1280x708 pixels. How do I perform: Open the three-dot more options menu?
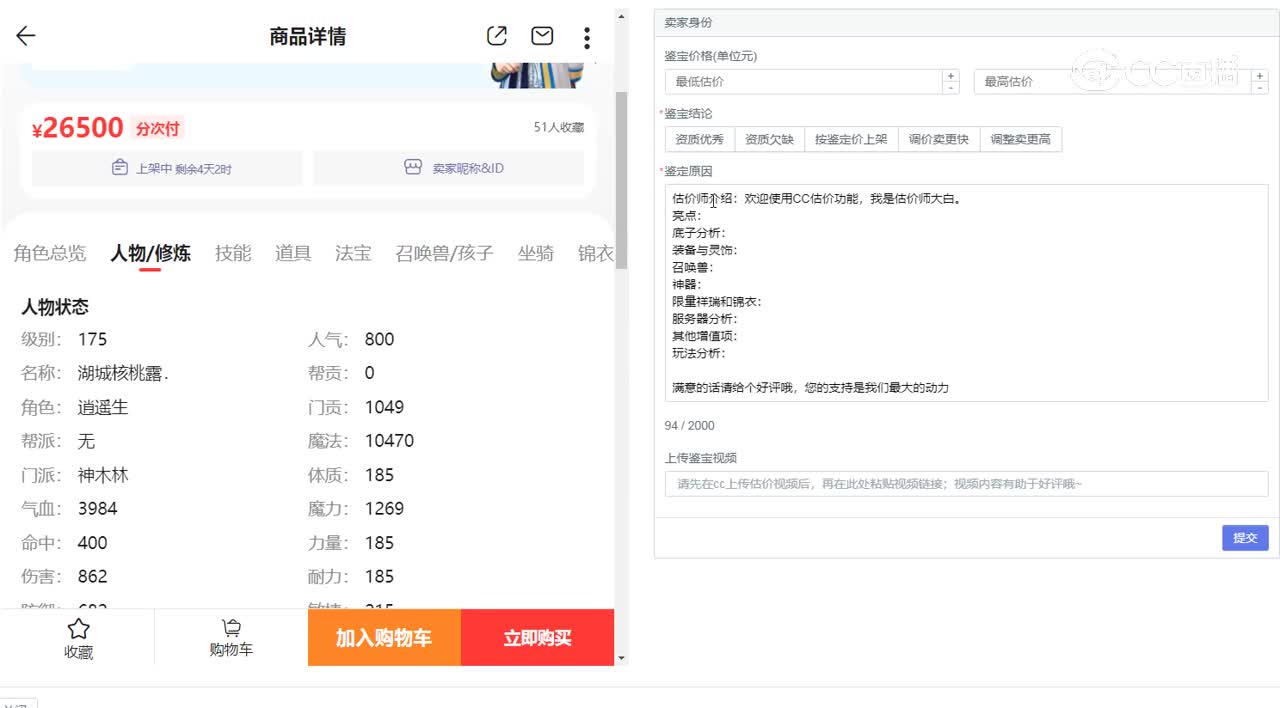coord(587,38)
